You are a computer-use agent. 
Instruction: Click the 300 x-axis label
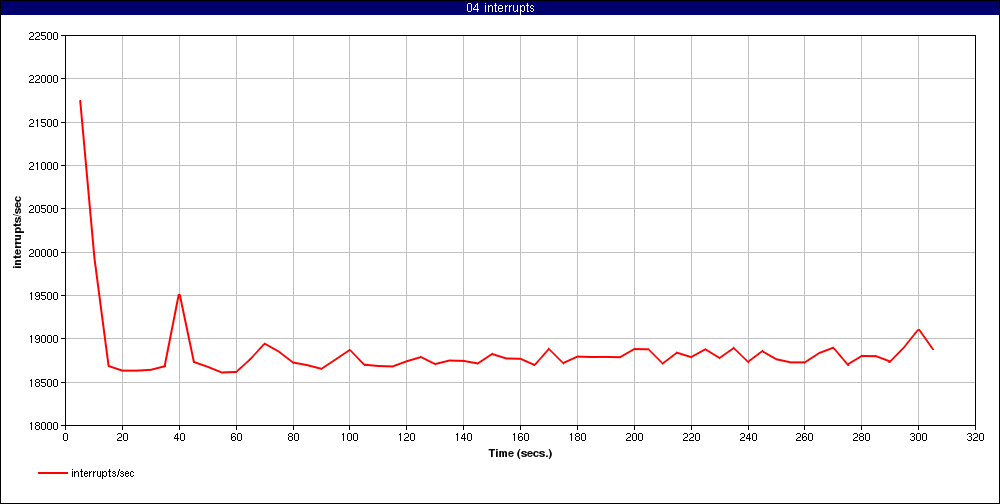918,438
